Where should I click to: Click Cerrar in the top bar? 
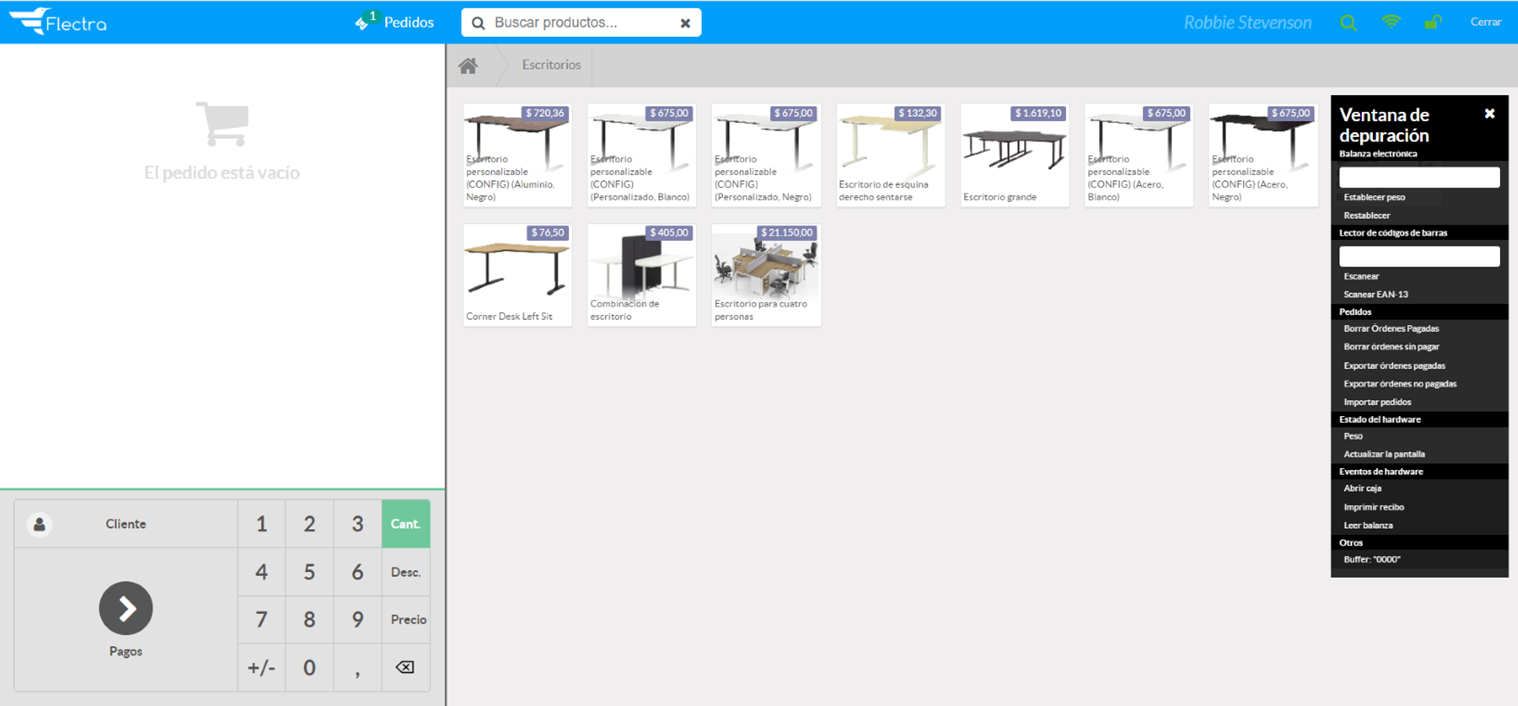point(1485,22)
